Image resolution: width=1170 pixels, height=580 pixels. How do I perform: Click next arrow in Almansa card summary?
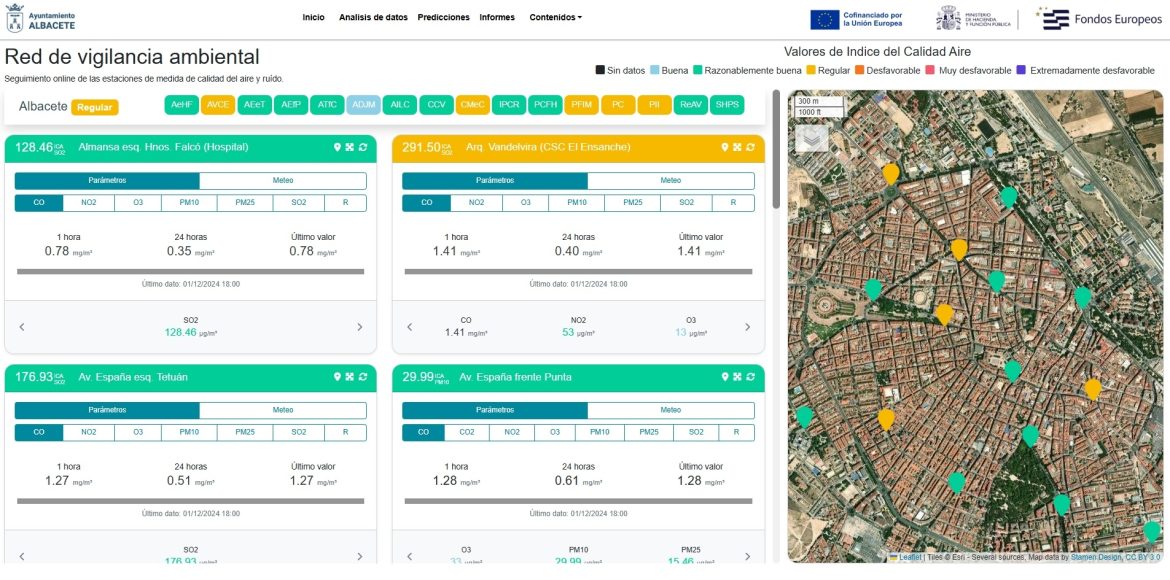(360, 327)
